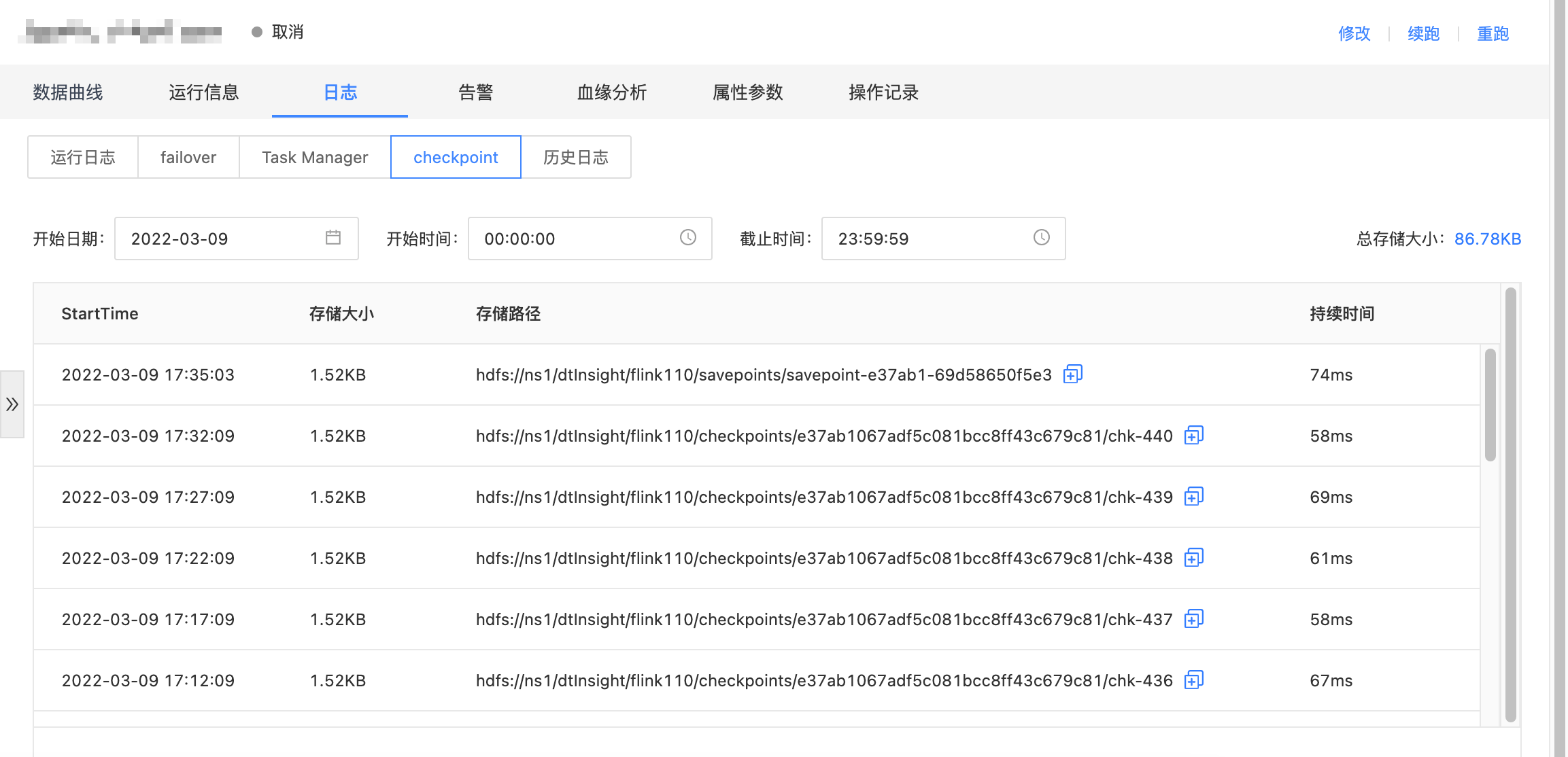Click the 74ms duration value
This screenshot has width=1568, height=757.
1331,374
